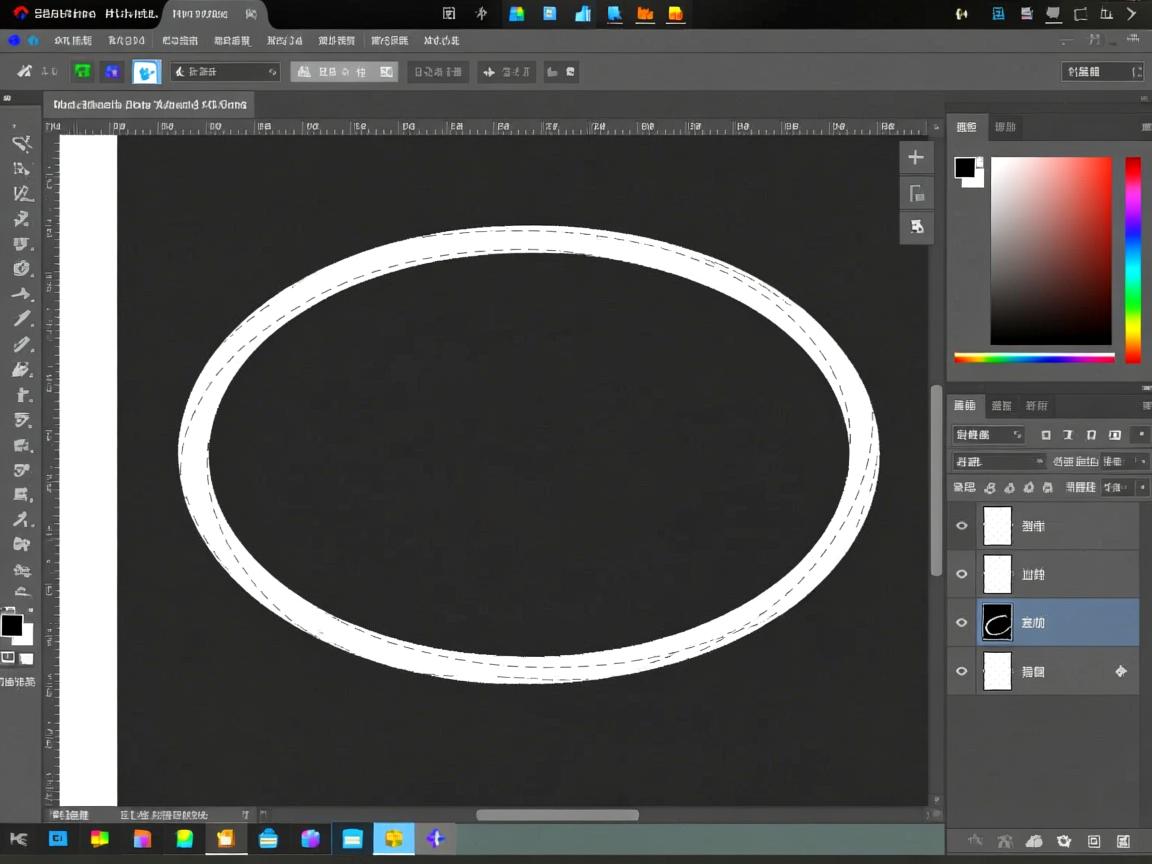Click the purple star icon in the taskbar
The height and width of the screenshot is (864, 1152).
[435, 839]
